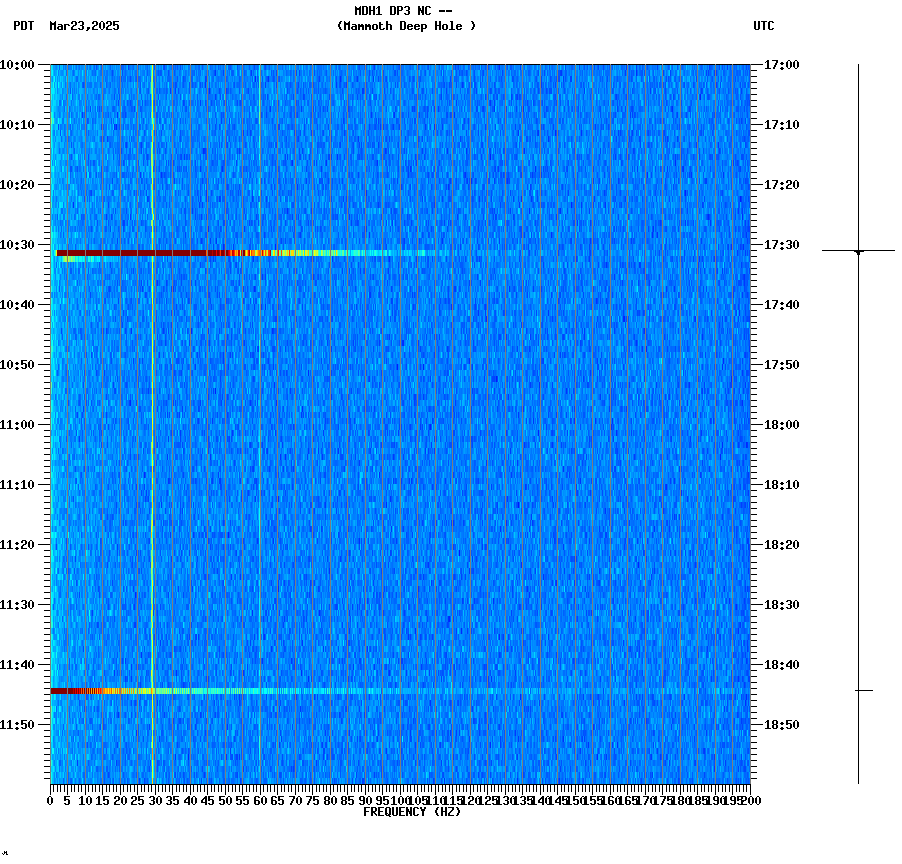
Task: Click the Mammoth Deep Hole subtitle text
Action: (407, 27)
